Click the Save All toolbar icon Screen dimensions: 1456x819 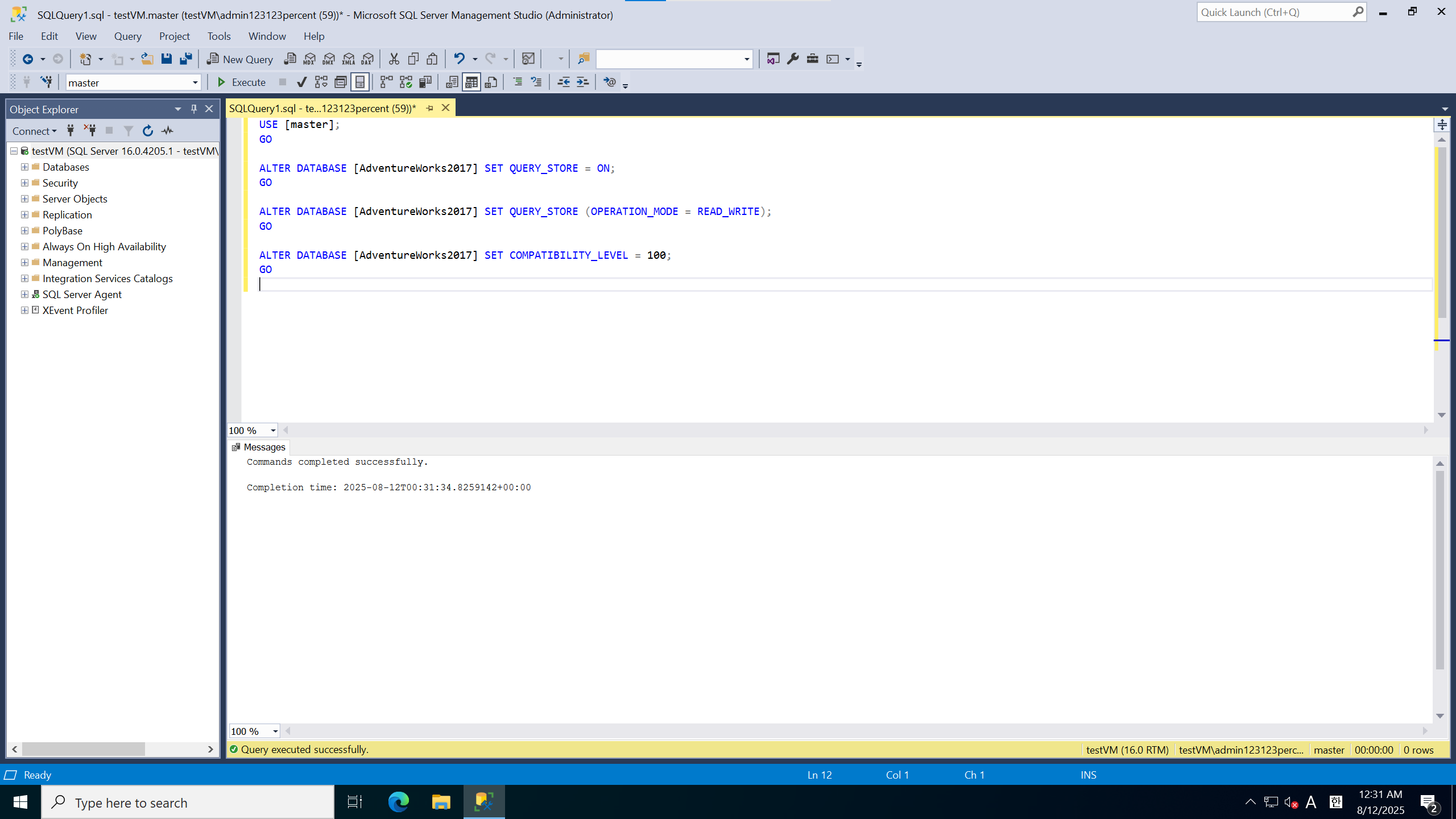(186, 59)
